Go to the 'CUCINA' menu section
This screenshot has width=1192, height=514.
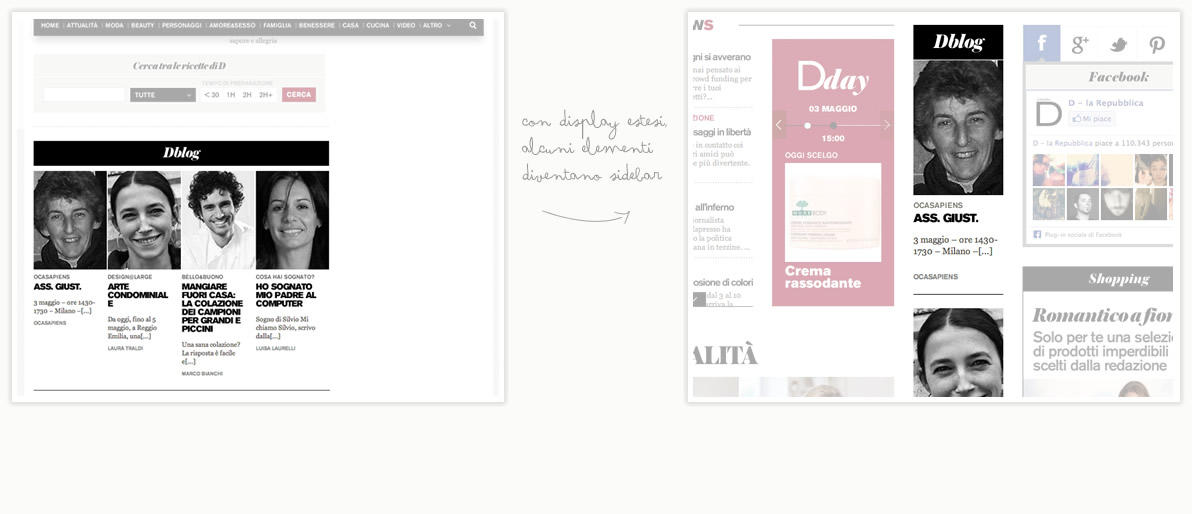pyautogui.click(x=378, y=25)
